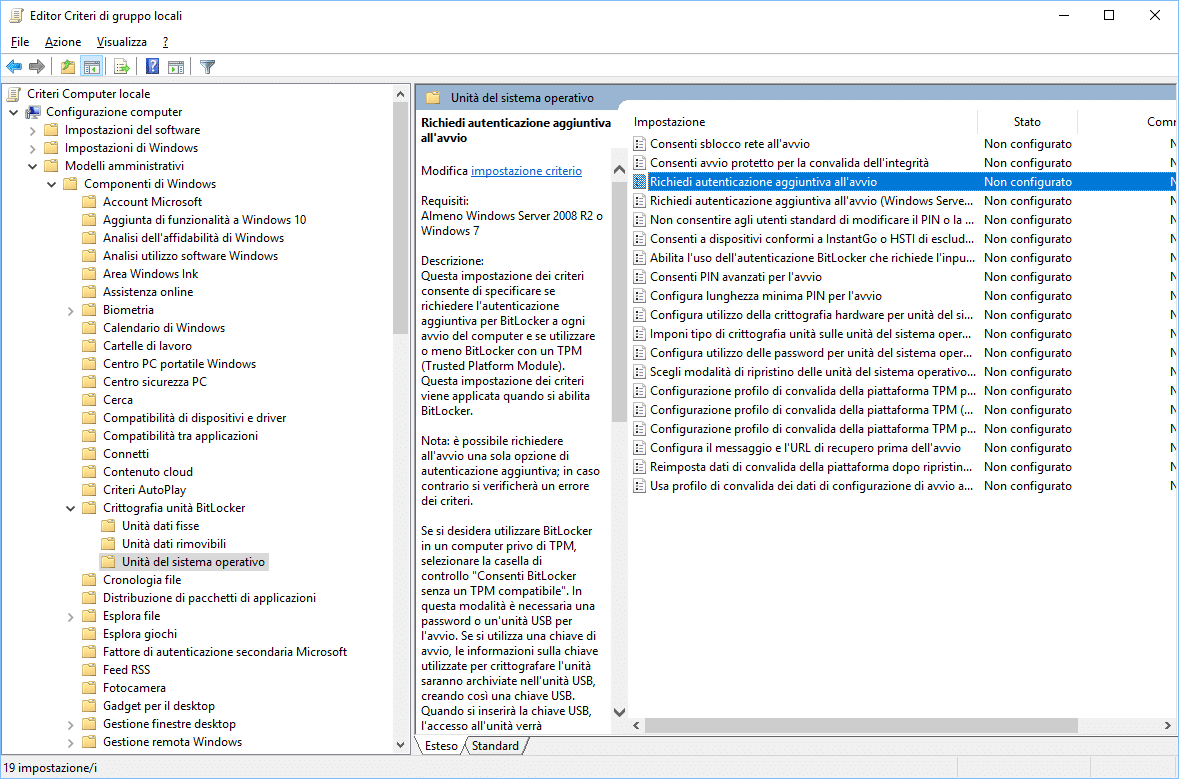
Task: Open the Azione menu
Action: (x=63, y=42)
